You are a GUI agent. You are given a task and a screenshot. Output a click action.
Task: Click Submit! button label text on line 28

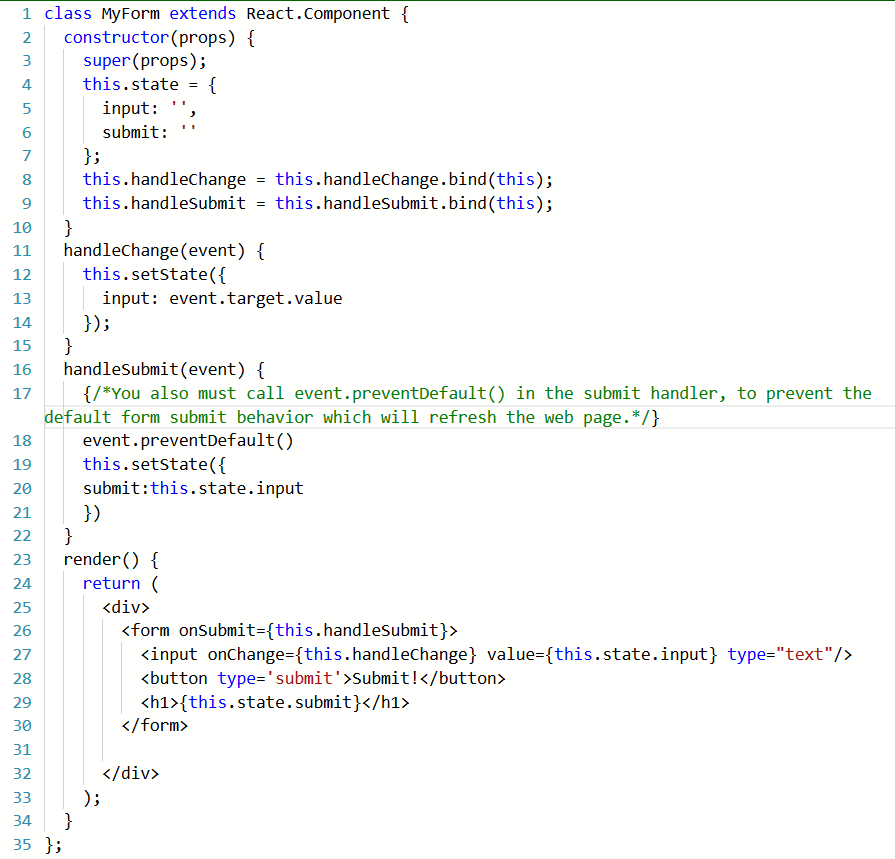[385, 679]
